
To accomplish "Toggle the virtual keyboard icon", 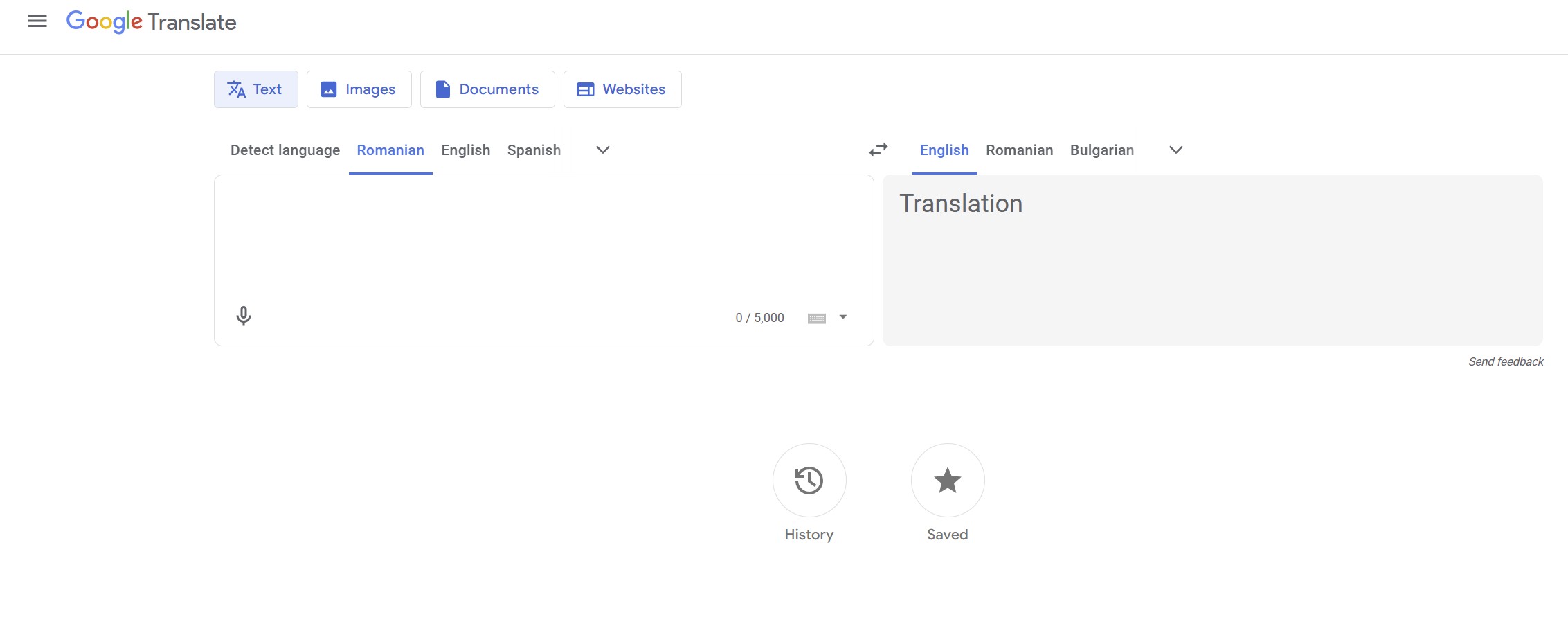I will coord(817,319).
